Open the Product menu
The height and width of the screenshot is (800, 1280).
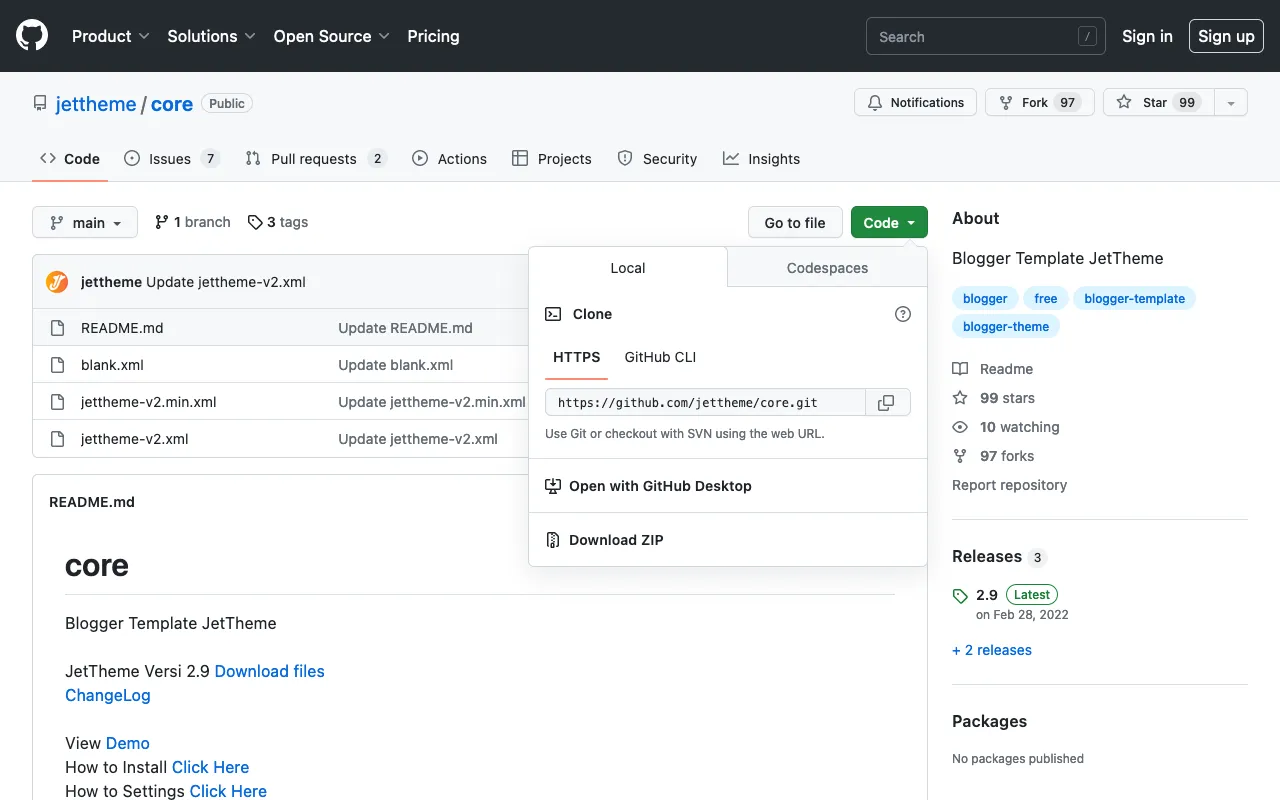point(111,36)
